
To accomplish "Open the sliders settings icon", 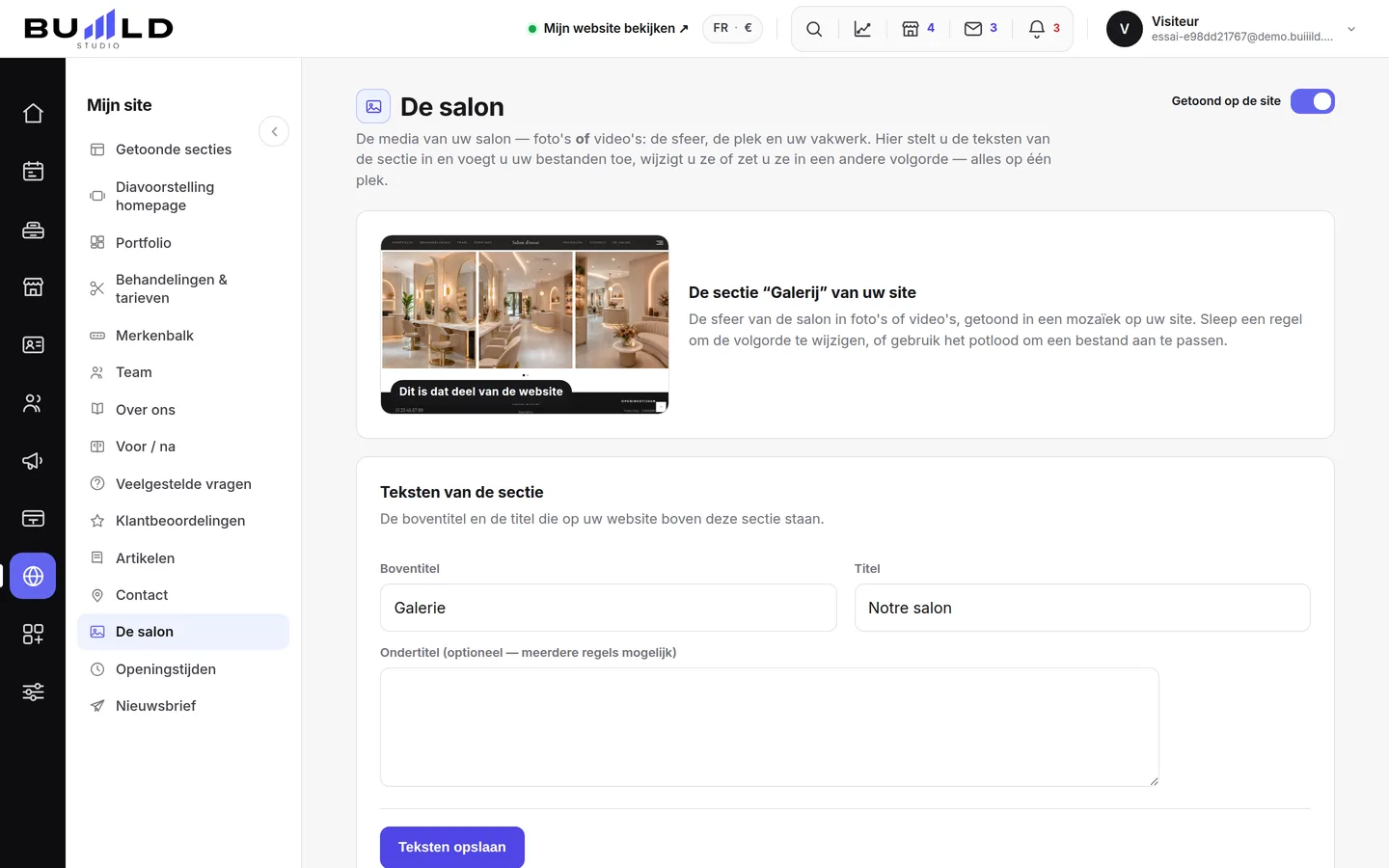I will pos(33,692).
